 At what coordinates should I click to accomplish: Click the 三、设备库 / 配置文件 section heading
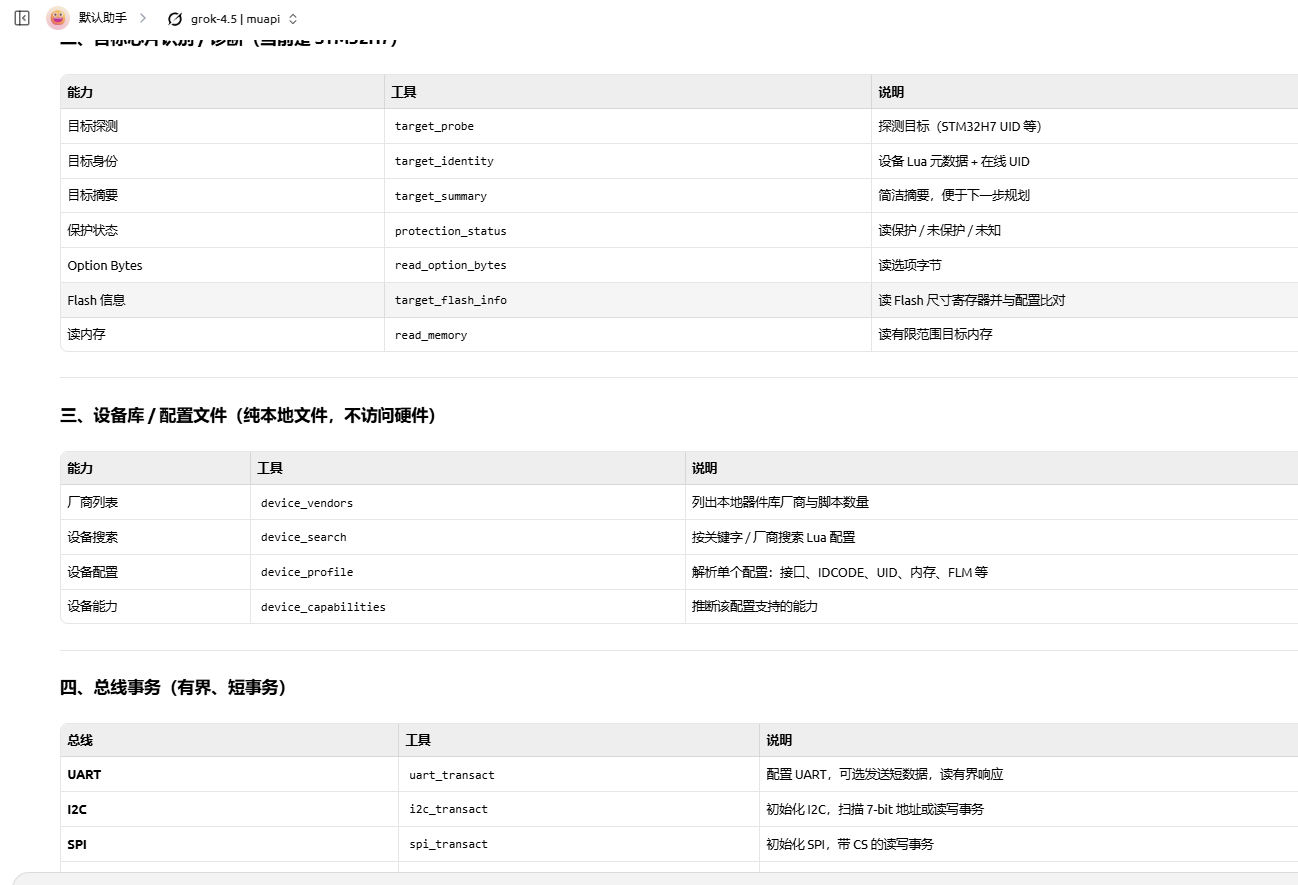point(248,416)
